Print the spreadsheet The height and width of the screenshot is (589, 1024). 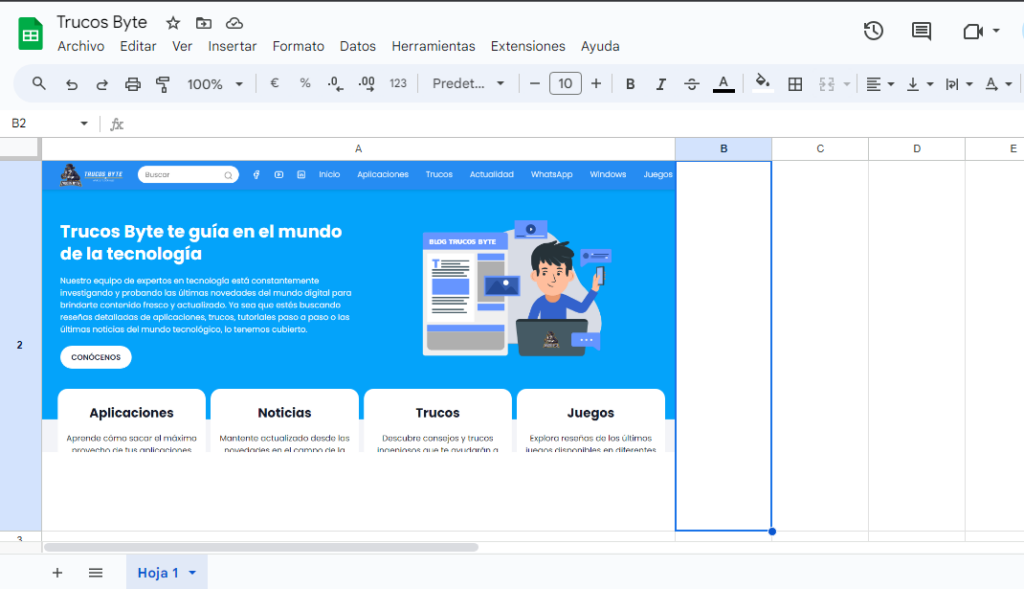pyautogui.click(x=133, y=84)
